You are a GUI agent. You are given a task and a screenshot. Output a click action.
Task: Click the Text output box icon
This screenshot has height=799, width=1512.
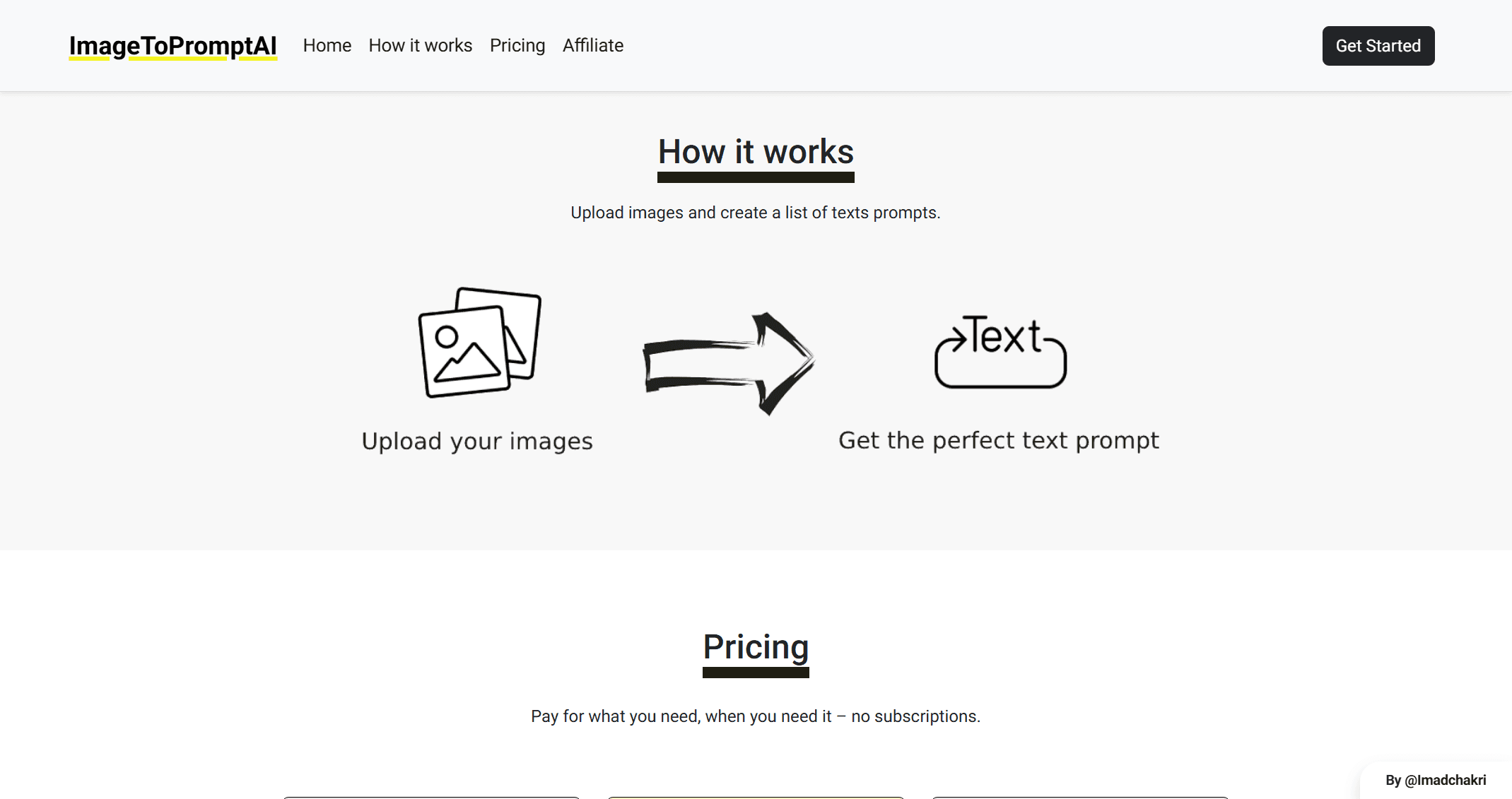(1000, 352)
